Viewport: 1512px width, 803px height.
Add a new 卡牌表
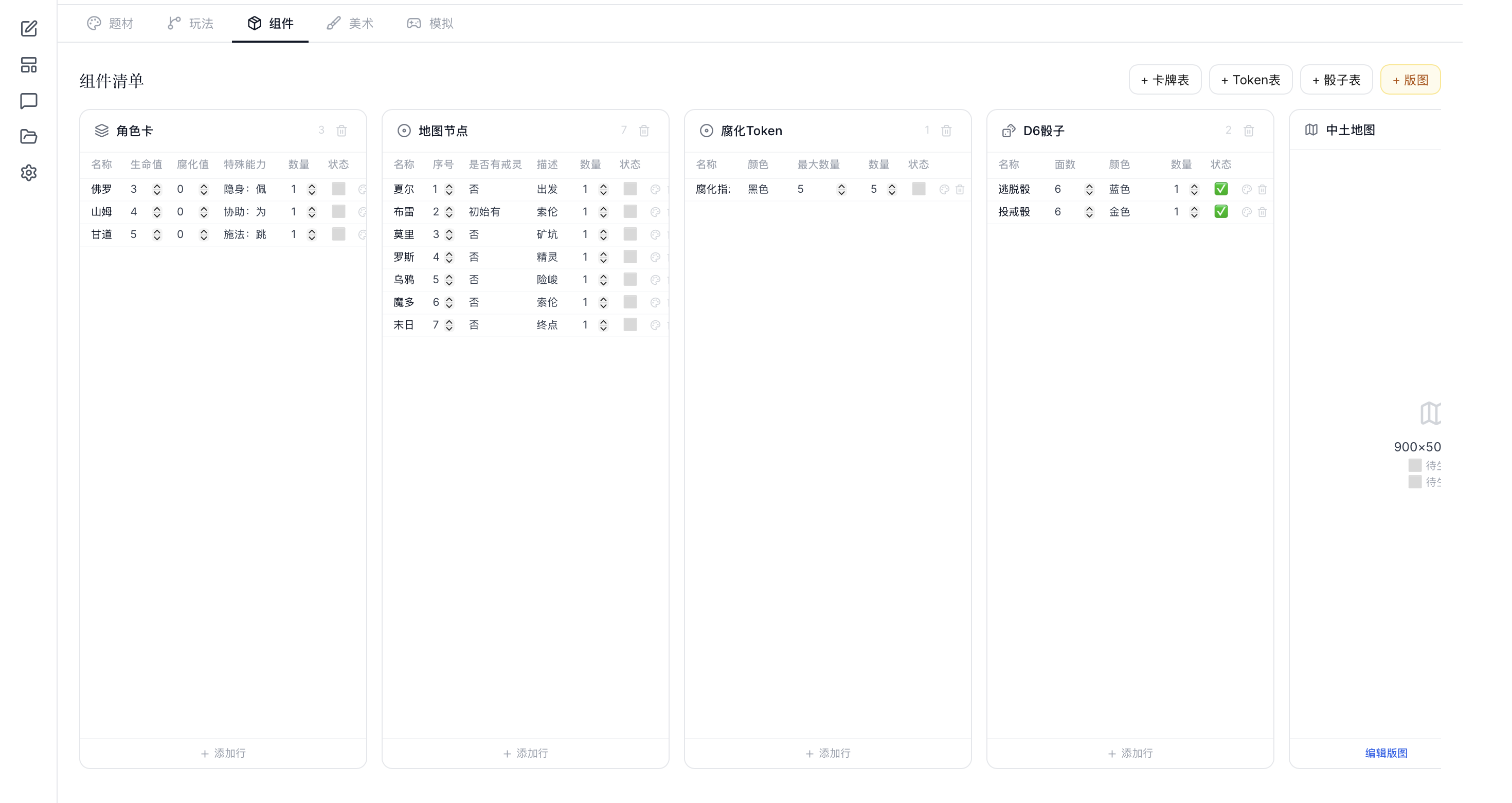(1165, 80)
